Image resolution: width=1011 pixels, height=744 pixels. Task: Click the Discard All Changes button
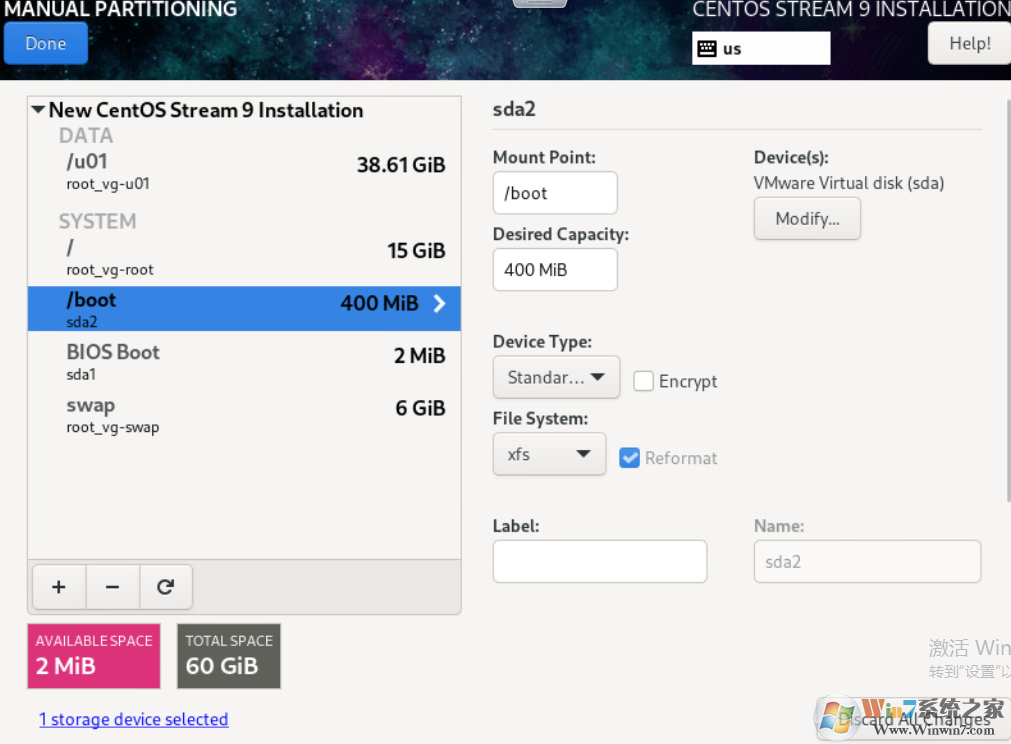[914, 719]
